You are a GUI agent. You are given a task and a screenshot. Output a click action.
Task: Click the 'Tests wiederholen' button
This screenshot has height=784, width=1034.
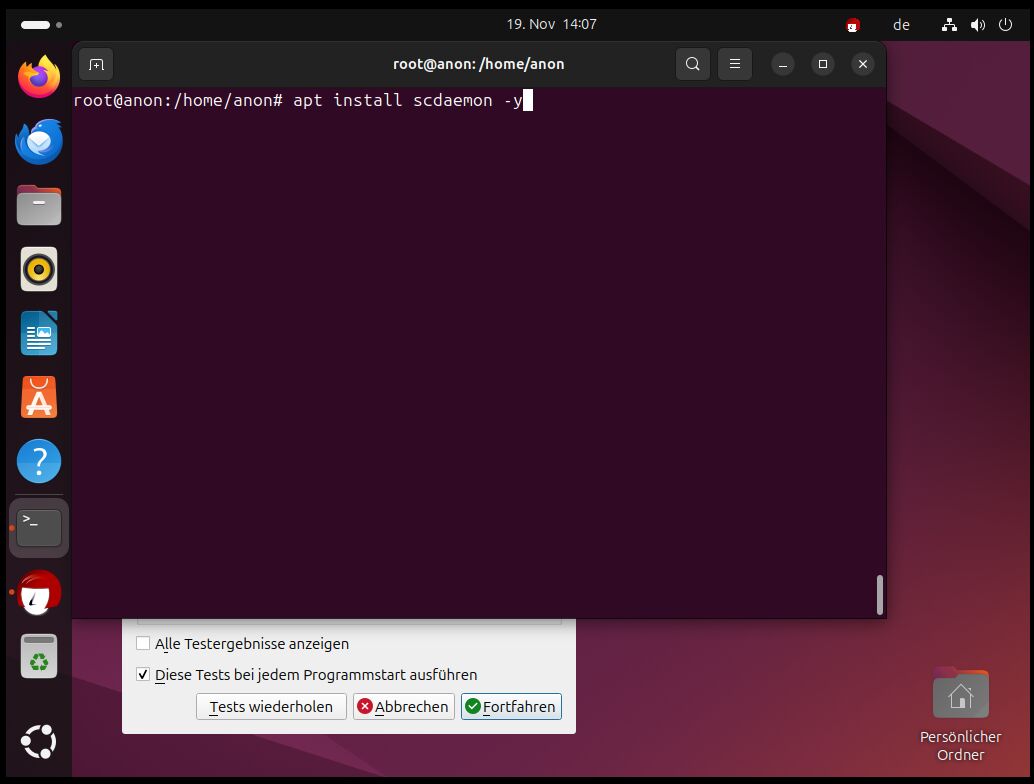(271, 706)
